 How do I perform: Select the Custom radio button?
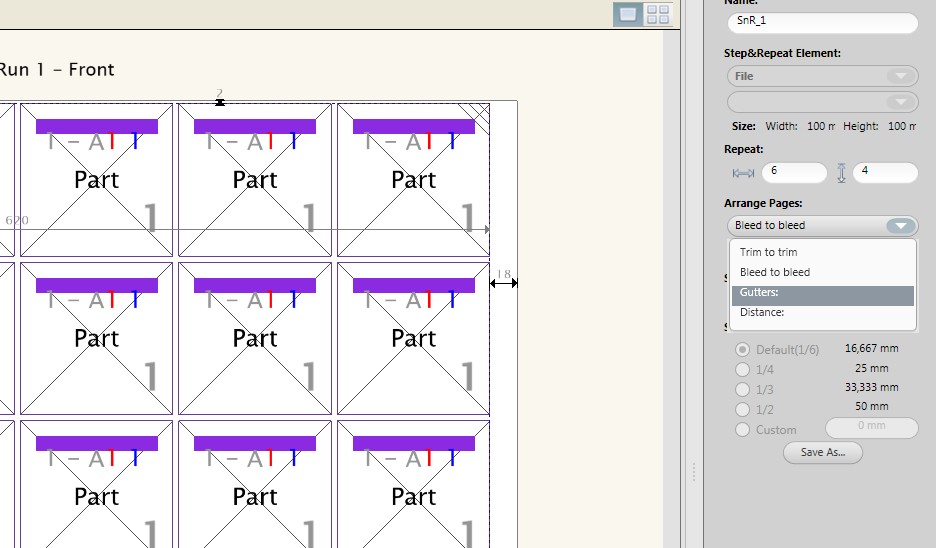(742, 429)
